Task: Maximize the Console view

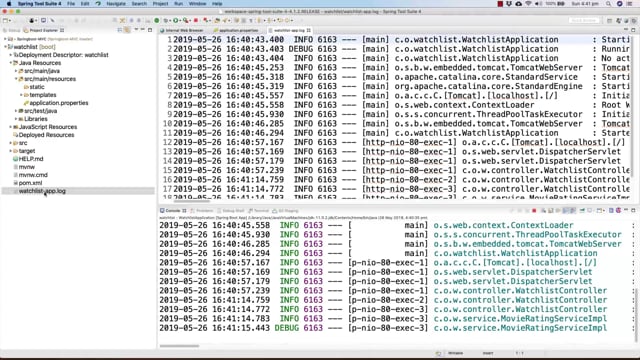Action: [x=633, y=211]
